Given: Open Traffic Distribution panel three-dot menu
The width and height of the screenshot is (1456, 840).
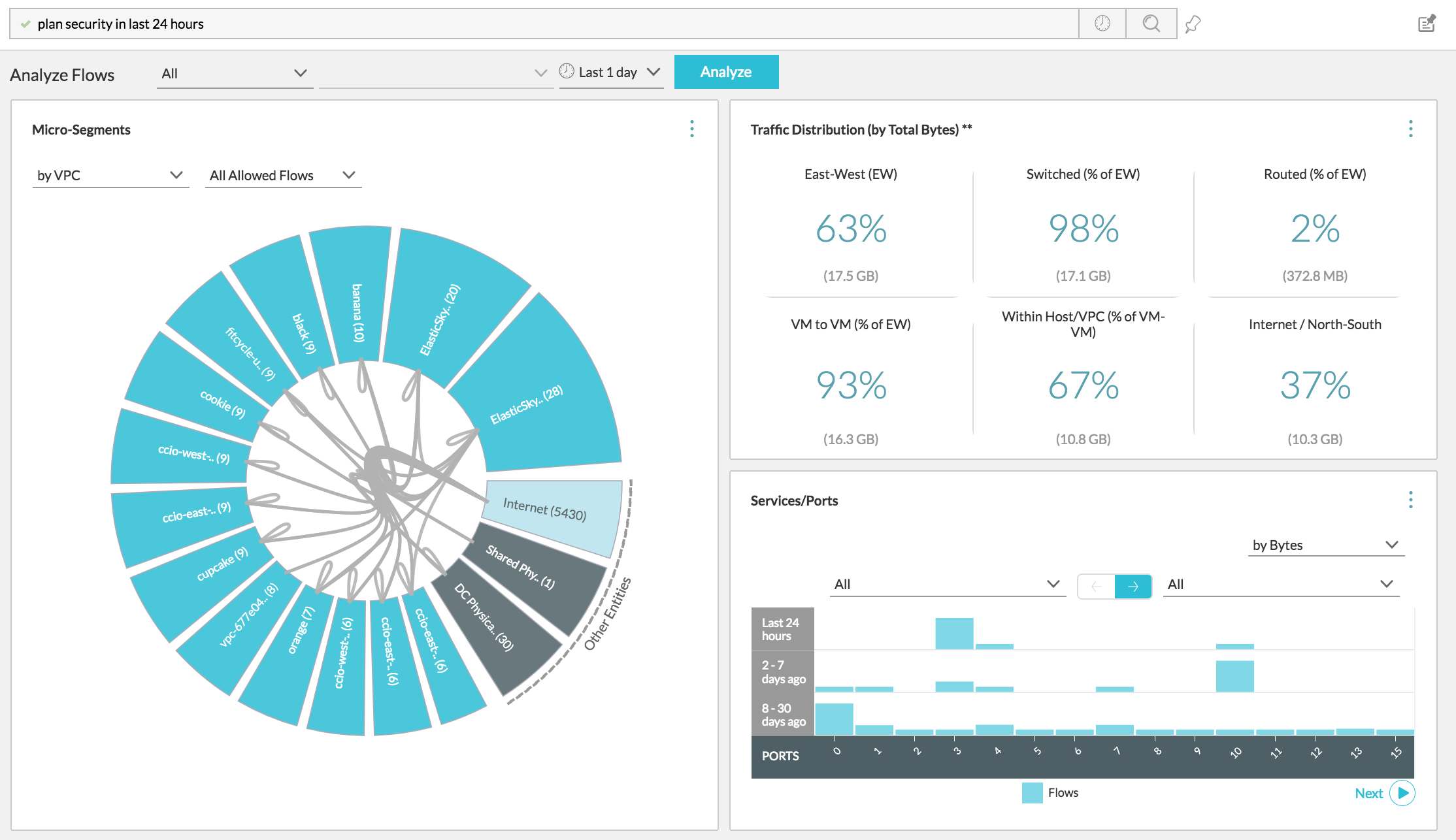Looking at the screenshot, I should [1410, 129].
